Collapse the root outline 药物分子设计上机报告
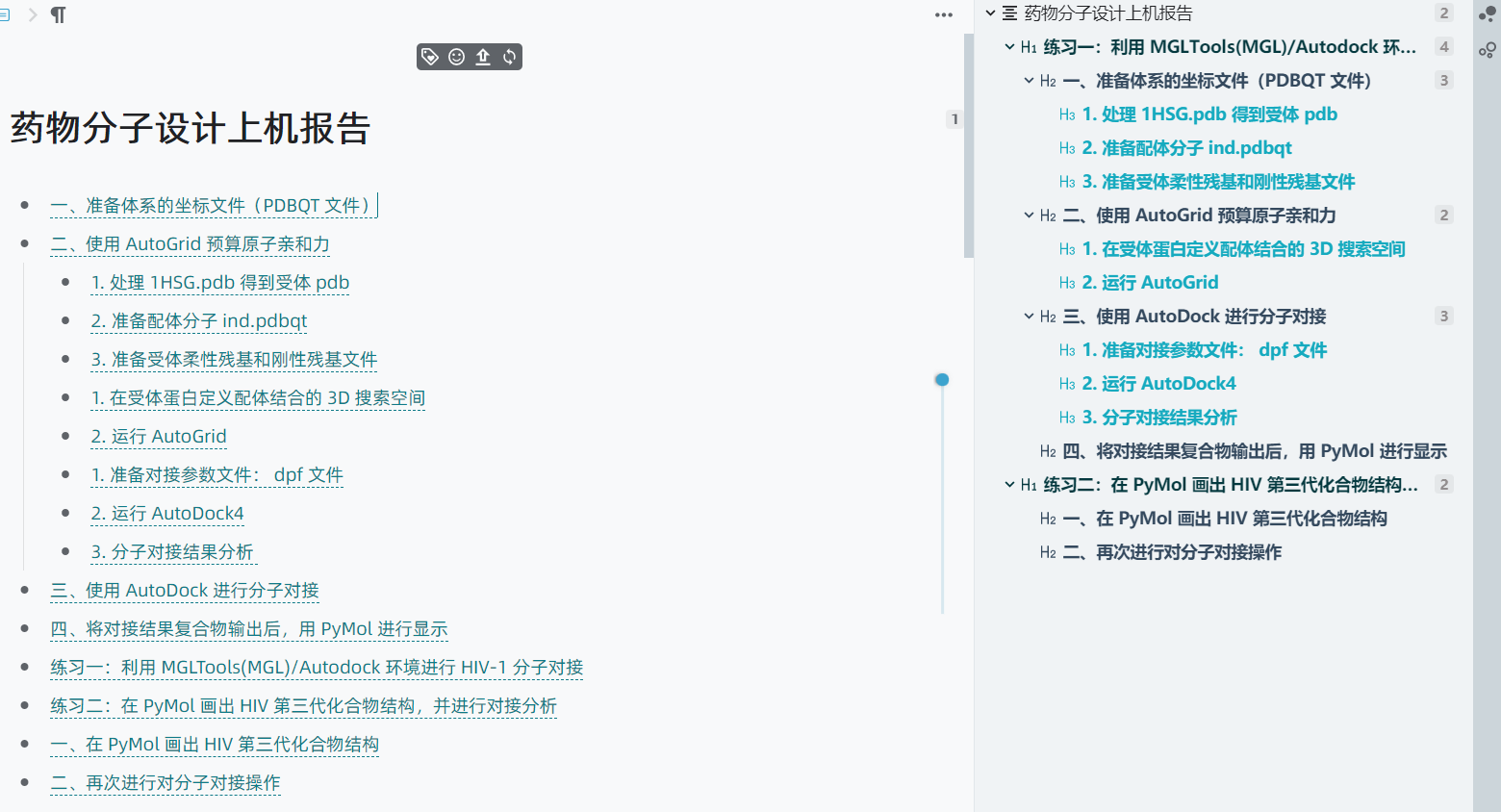The height and width of the screenshot is (812, 1501). (x=990, y=13)
